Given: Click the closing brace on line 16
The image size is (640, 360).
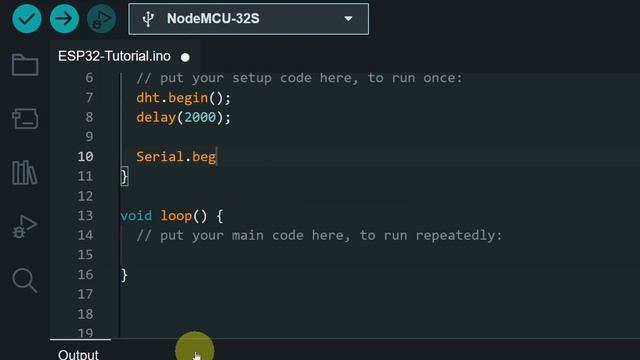Looking at the screenshot, I should 124,275.
